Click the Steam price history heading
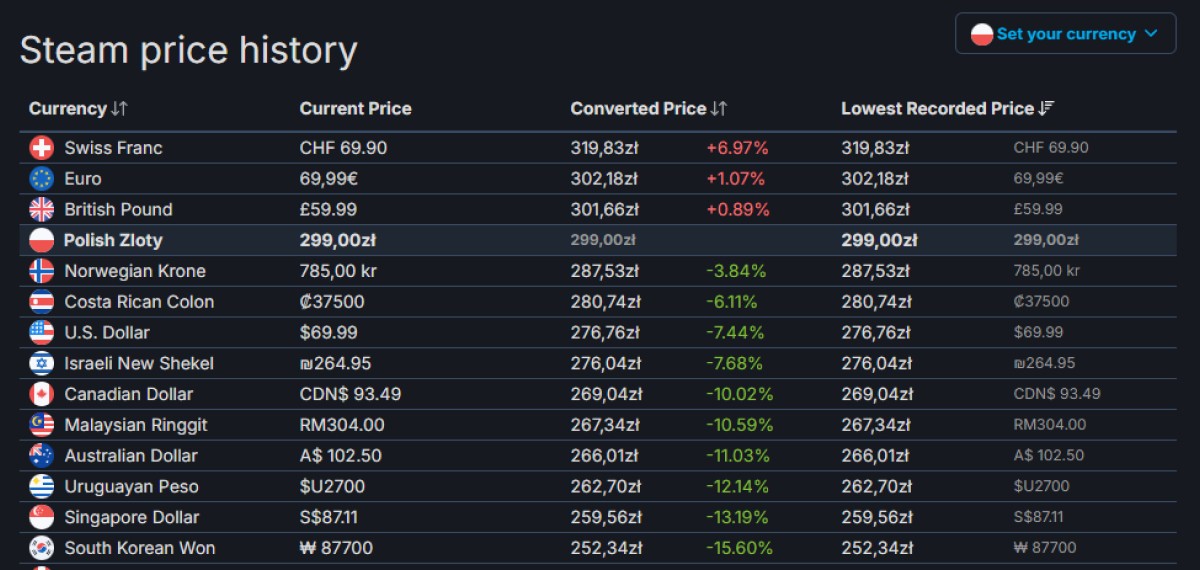The height and width of the screenshot is (570, 1200). 188,50
